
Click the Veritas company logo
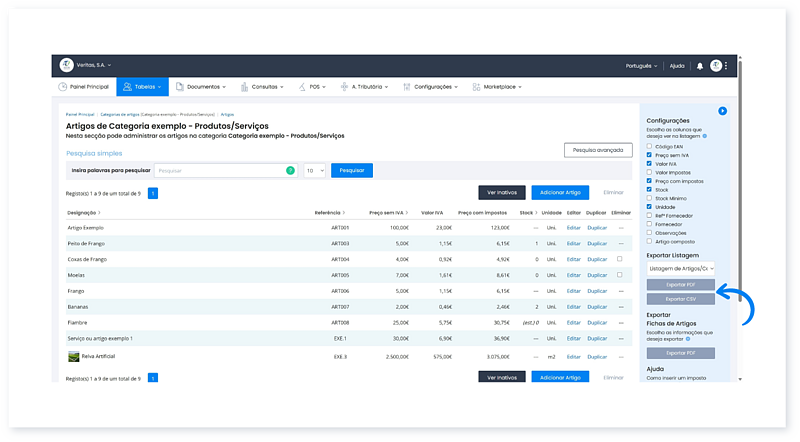(x=66, y=66)
